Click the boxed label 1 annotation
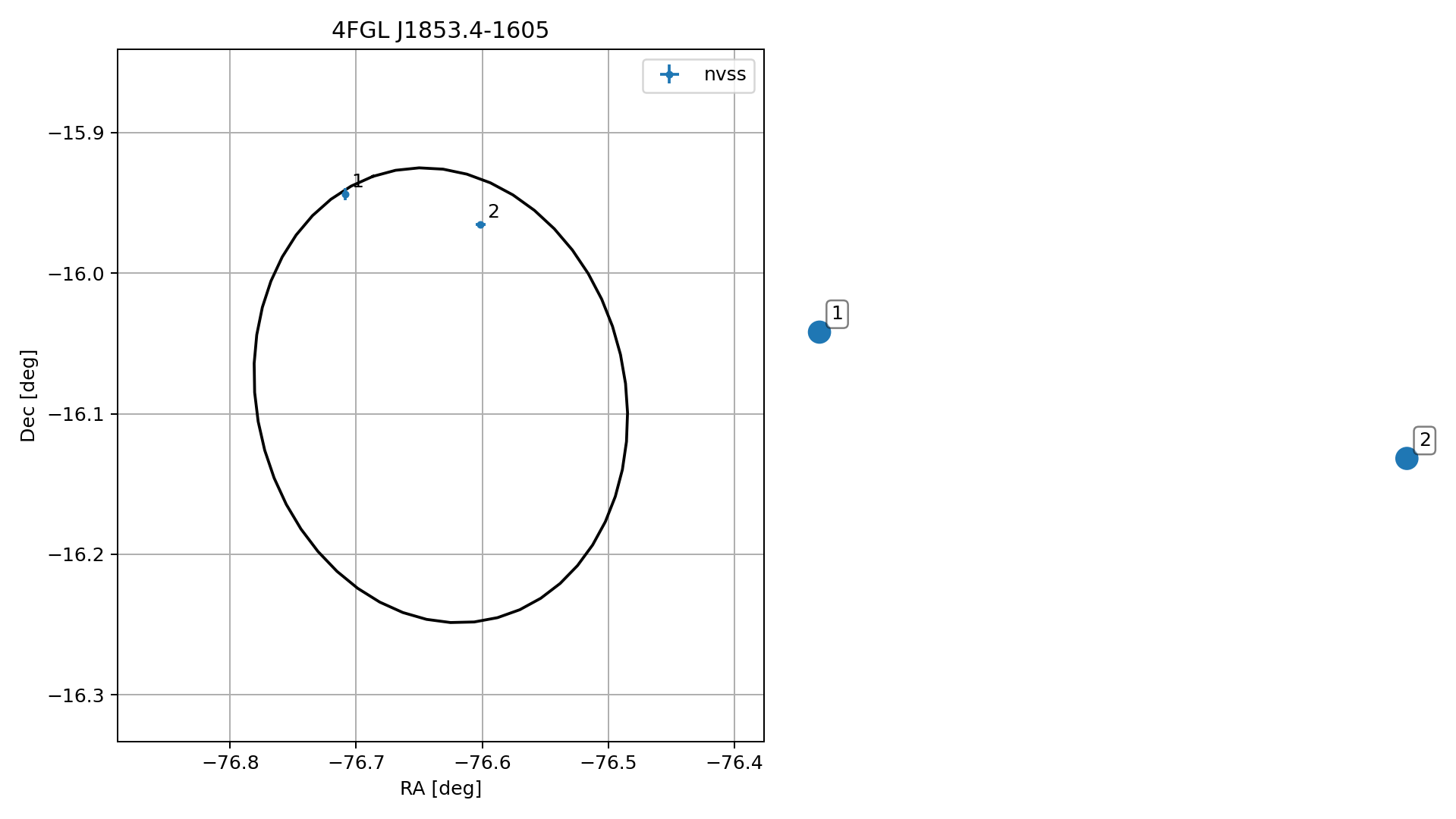 (x=837, y=314)
